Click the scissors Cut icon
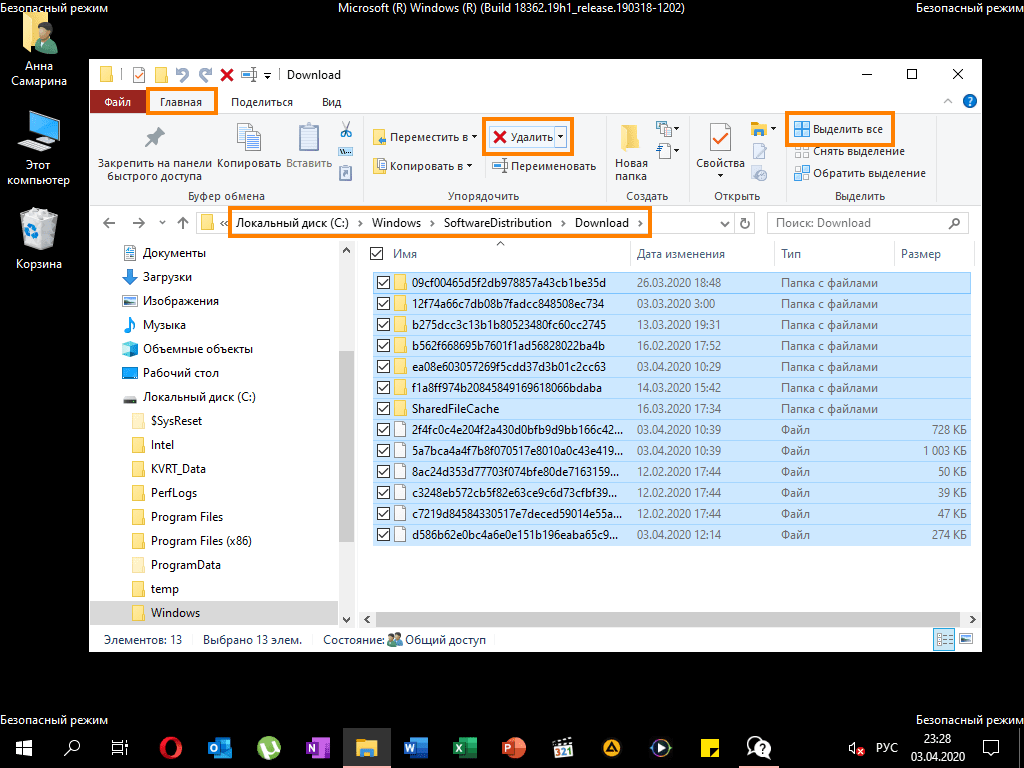Viewport: 1024px width, 768px height. pyautogui.click(x=345, y=129)
